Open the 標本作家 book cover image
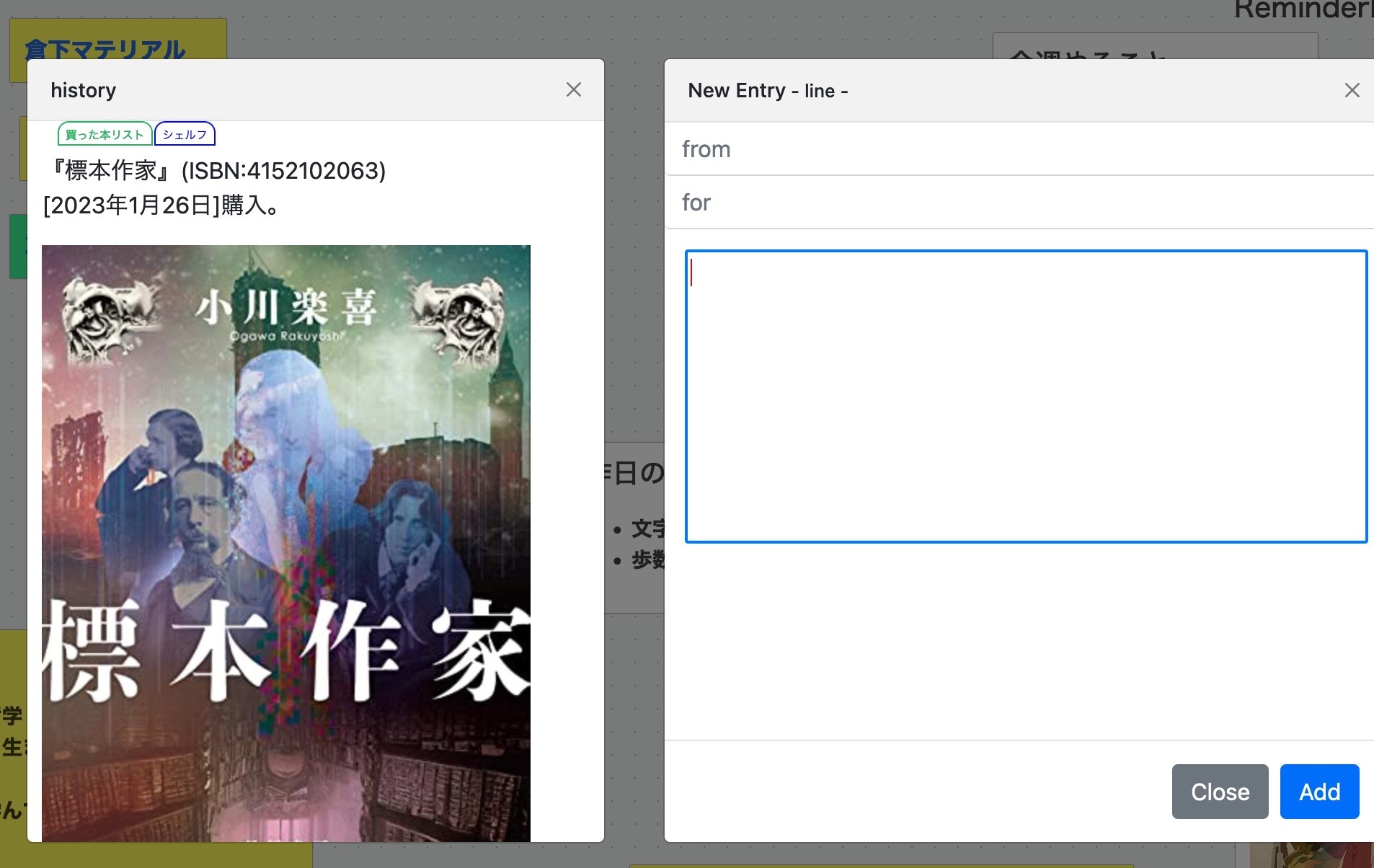Image resolution: width=1374 pixels, height=868 pixels. pyautogui.click(x=286, y=544)
